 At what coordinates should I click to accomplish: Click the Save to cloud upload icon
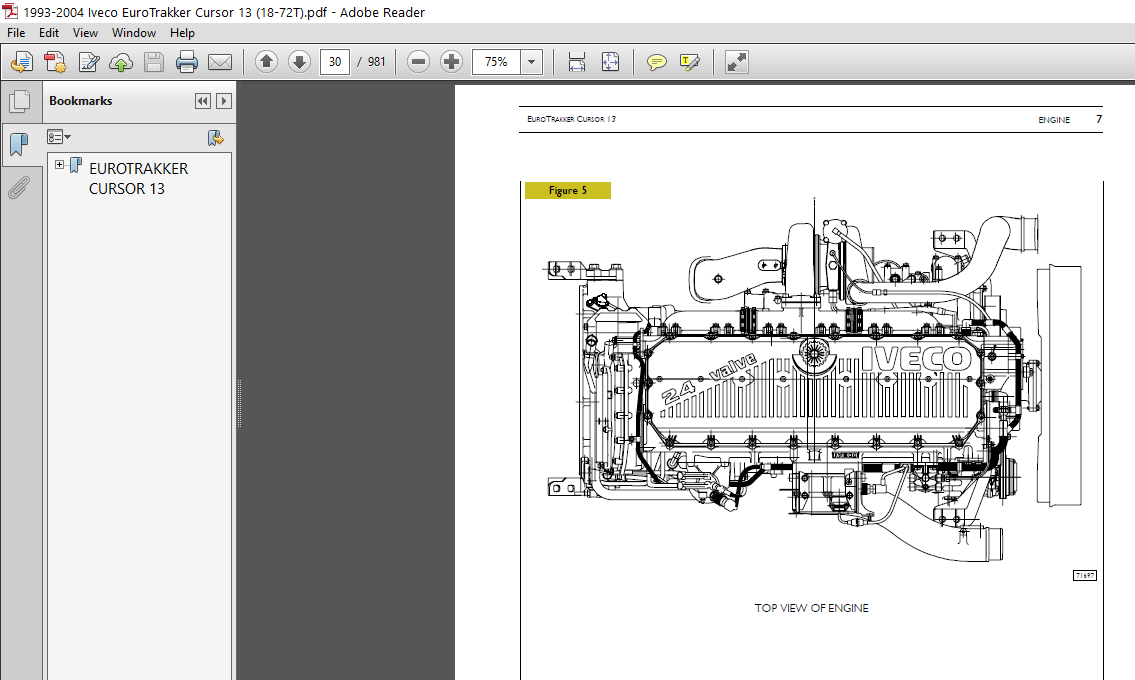(121, 62)
